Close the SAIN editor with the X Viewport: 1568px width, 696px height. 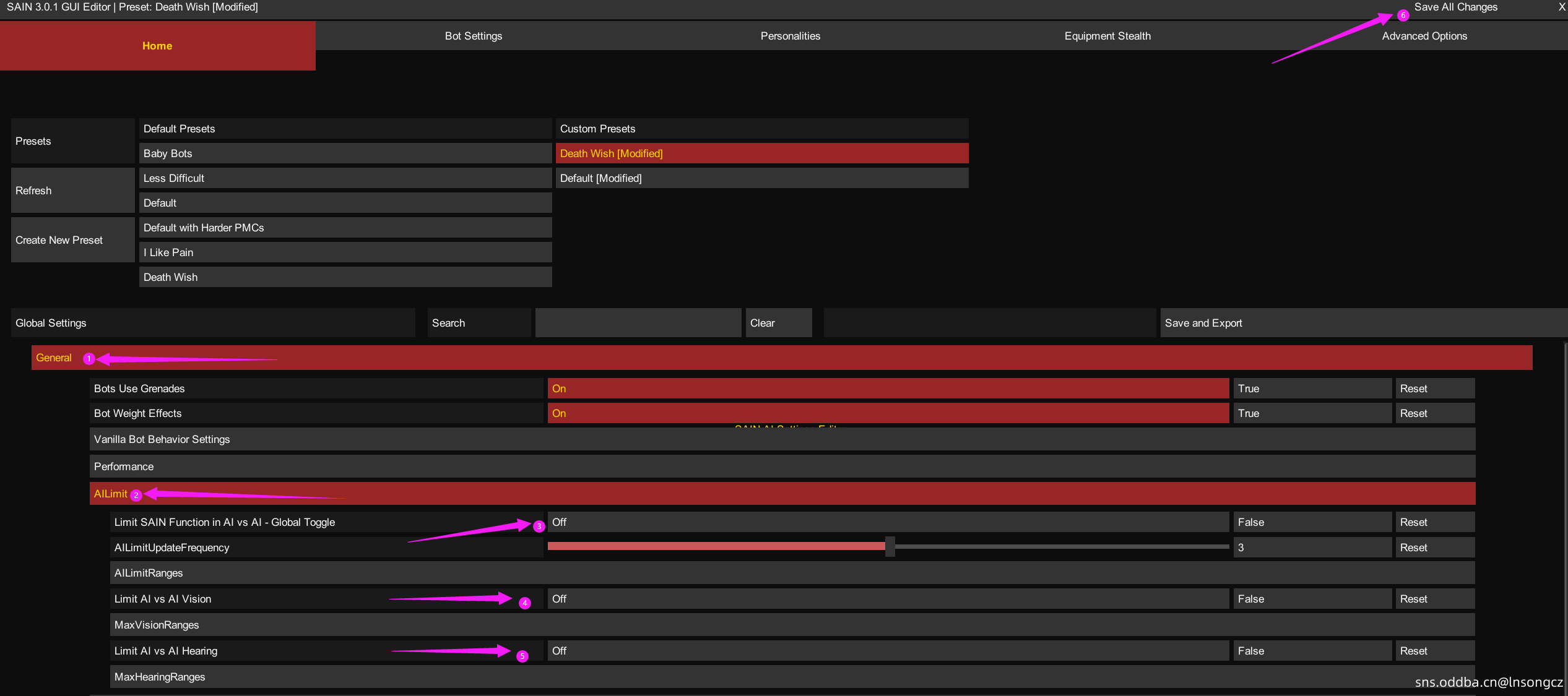pos(1561,7)
